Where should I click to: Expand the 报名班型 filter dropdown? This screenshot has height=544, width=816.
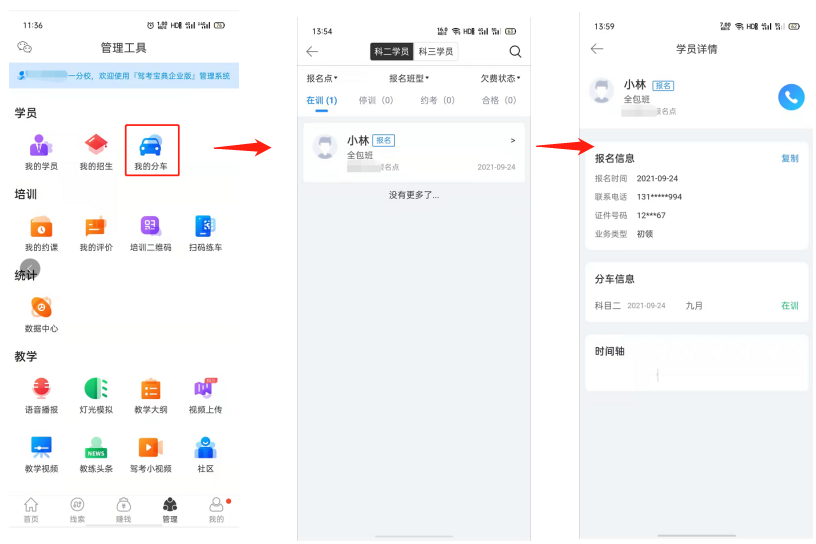point(409,78)
